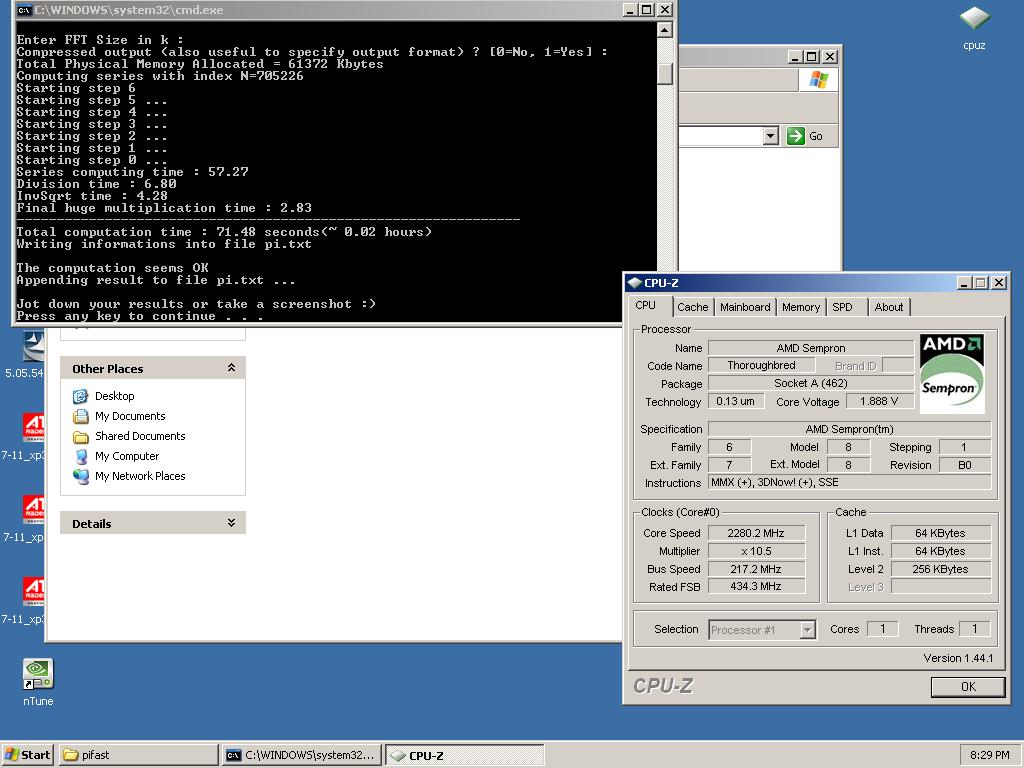
Task: Switch to cmd.exe taskbar item
Action: (x=300, y=755)
